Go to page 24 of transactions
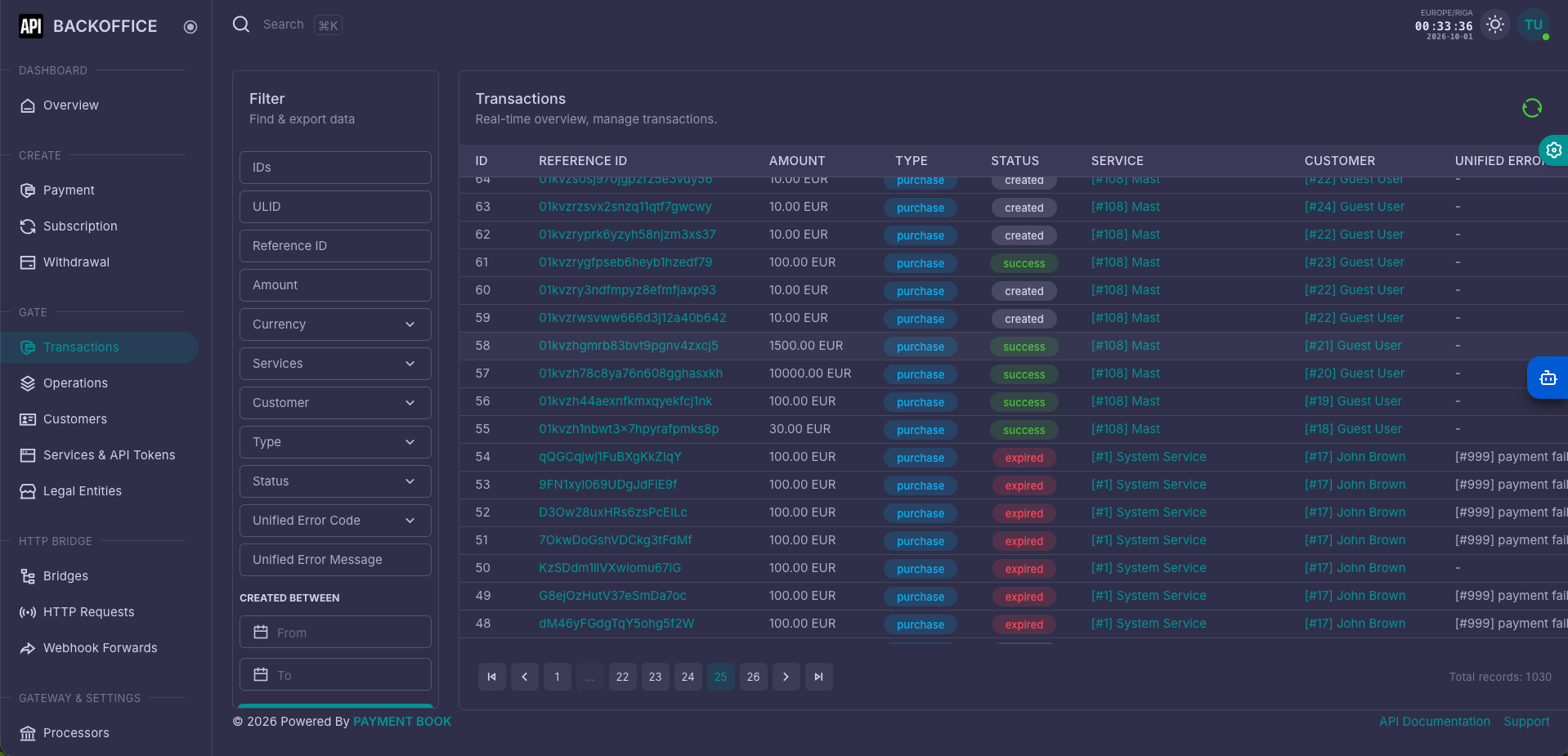Viewport: 1568px width, 756px height. (688, 677)
